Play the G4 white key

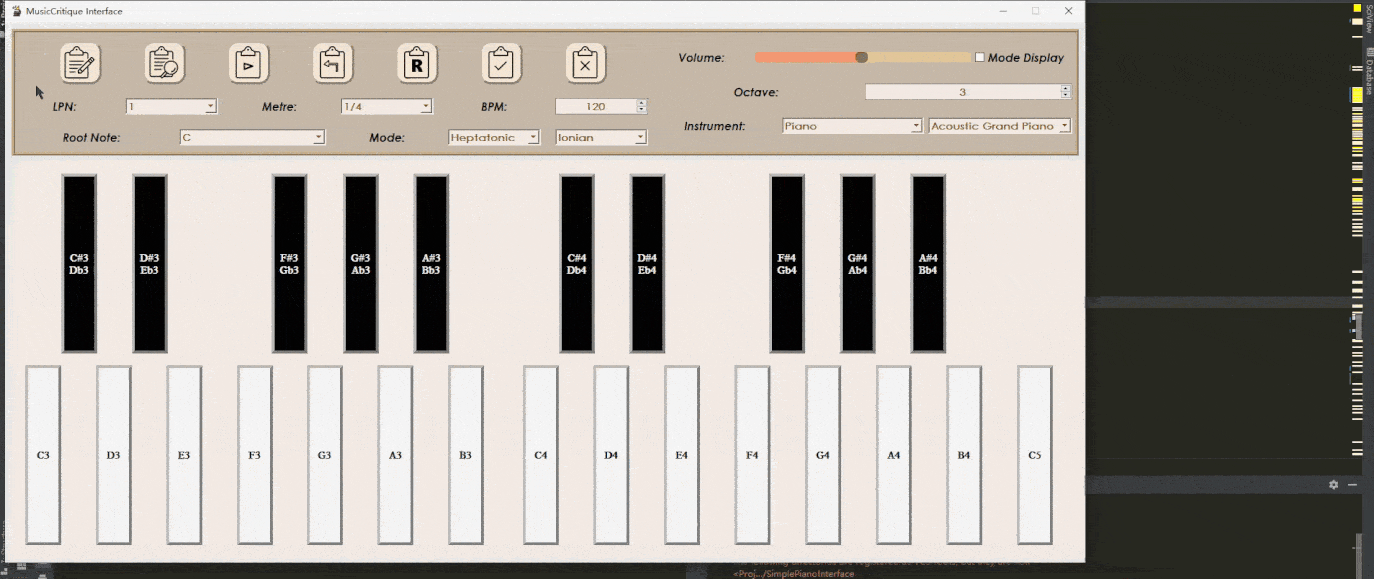point(823,455)
